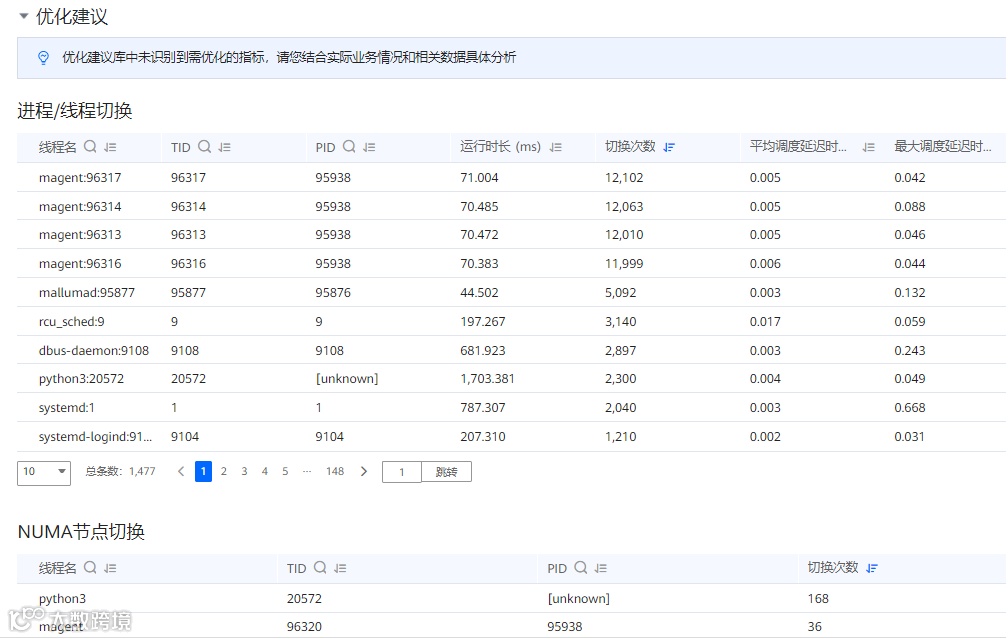Select row magent:96313
This screenshot has width=1008, height=639.
[x=511, y=235]
